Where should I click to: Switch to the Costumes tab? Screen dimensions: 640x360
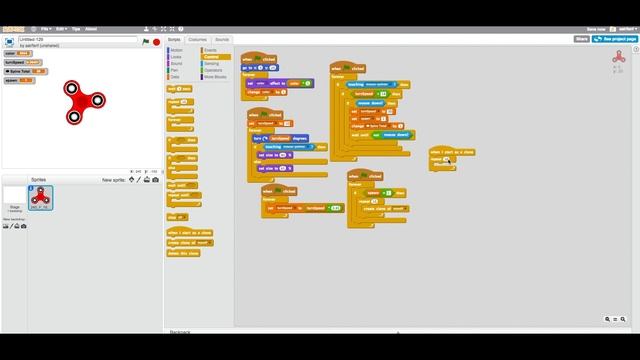tap(198, 40)
